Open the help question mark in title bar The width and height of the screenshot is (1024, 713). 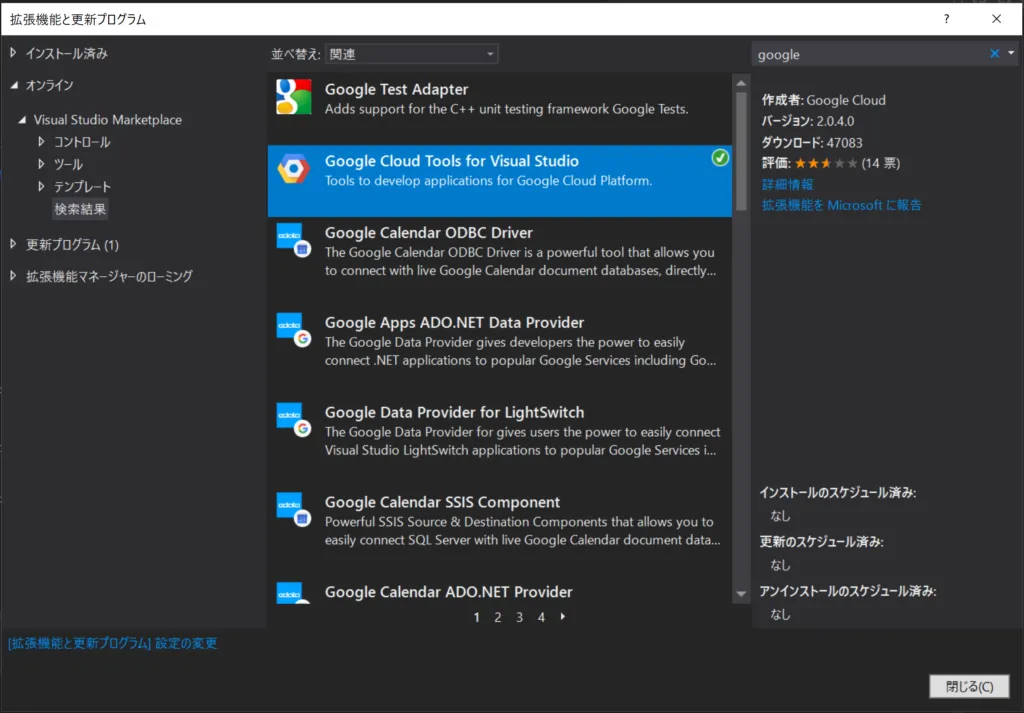946,18
